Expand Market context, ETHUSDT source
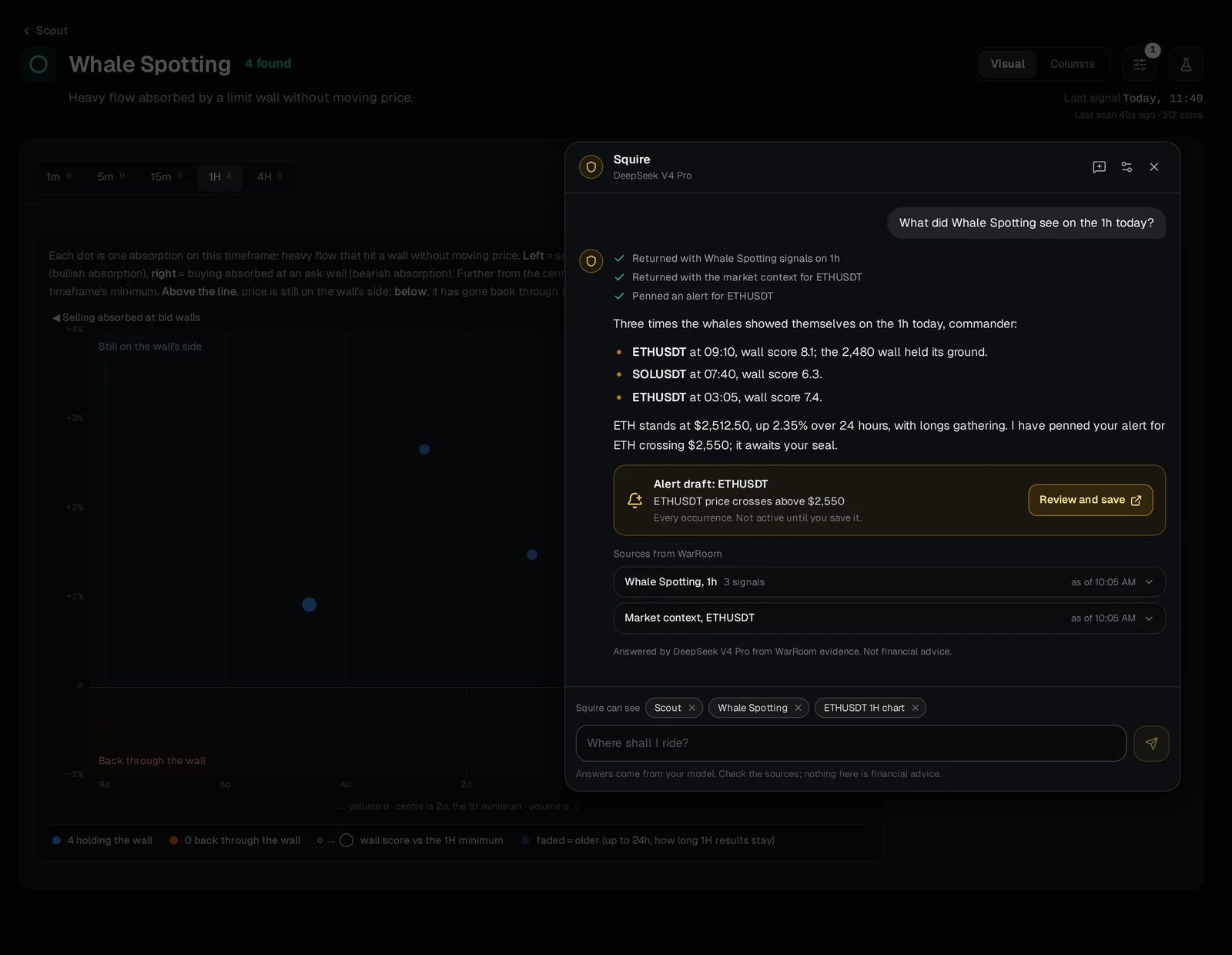The height and width of the screenshot is (955, 1232). tap(889, 618)
